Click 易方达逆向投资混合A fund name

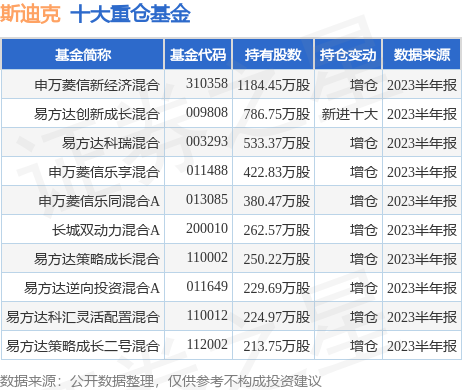pyautogui.click(x=92, y=288)
